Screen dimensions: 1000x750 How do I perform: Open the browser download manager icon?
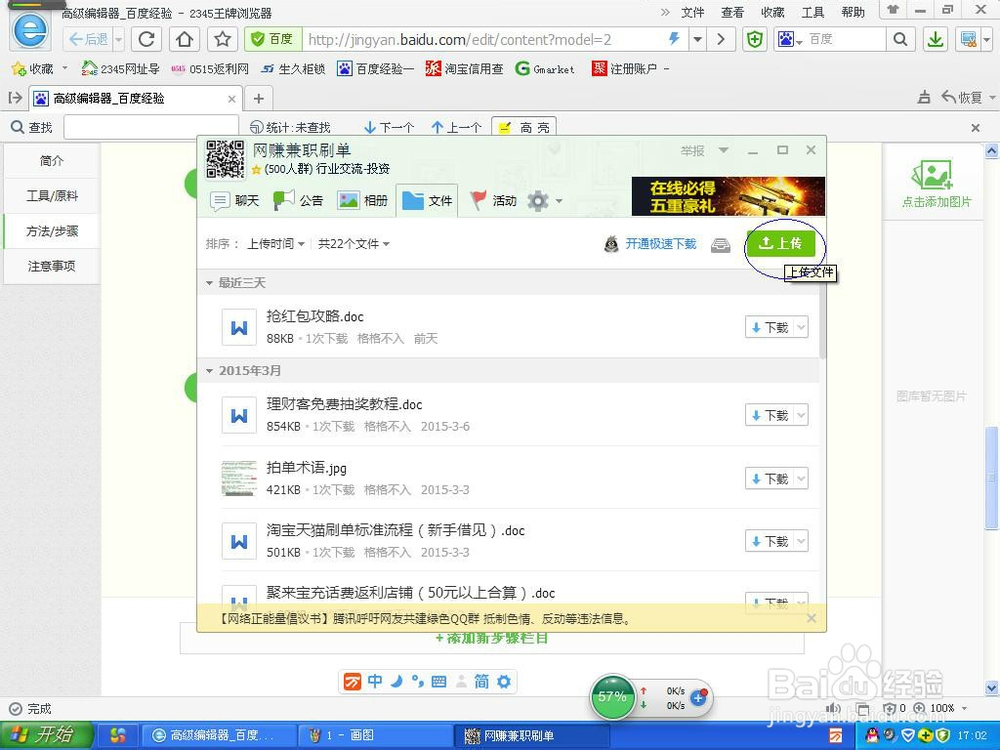936,40
